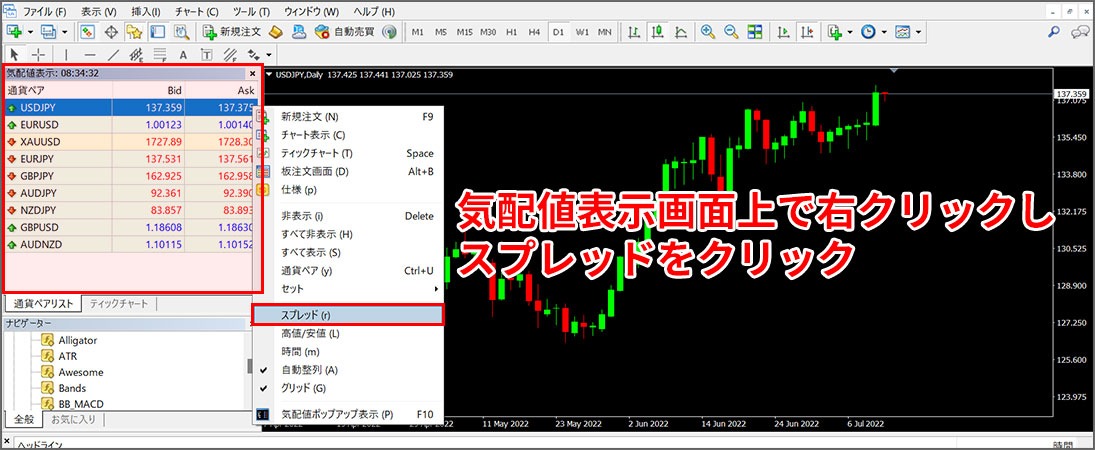Choose 新規注文 (N) from context menu
Screen dimensions: 1095x450
(x=348, y=117)
